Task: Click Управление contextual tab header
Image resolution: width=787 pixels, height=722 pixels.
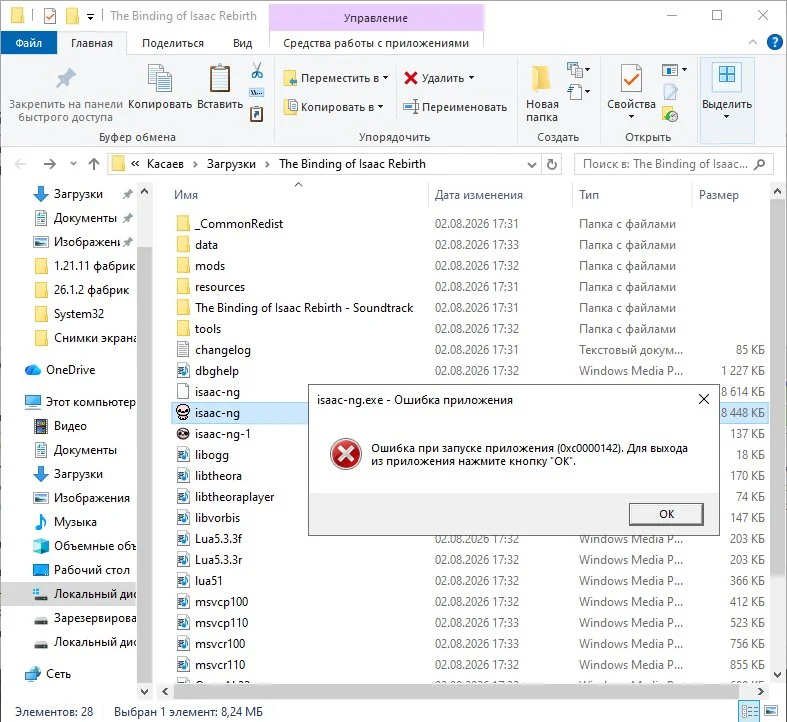Action: pyautogui.click(x=376, y=18)
